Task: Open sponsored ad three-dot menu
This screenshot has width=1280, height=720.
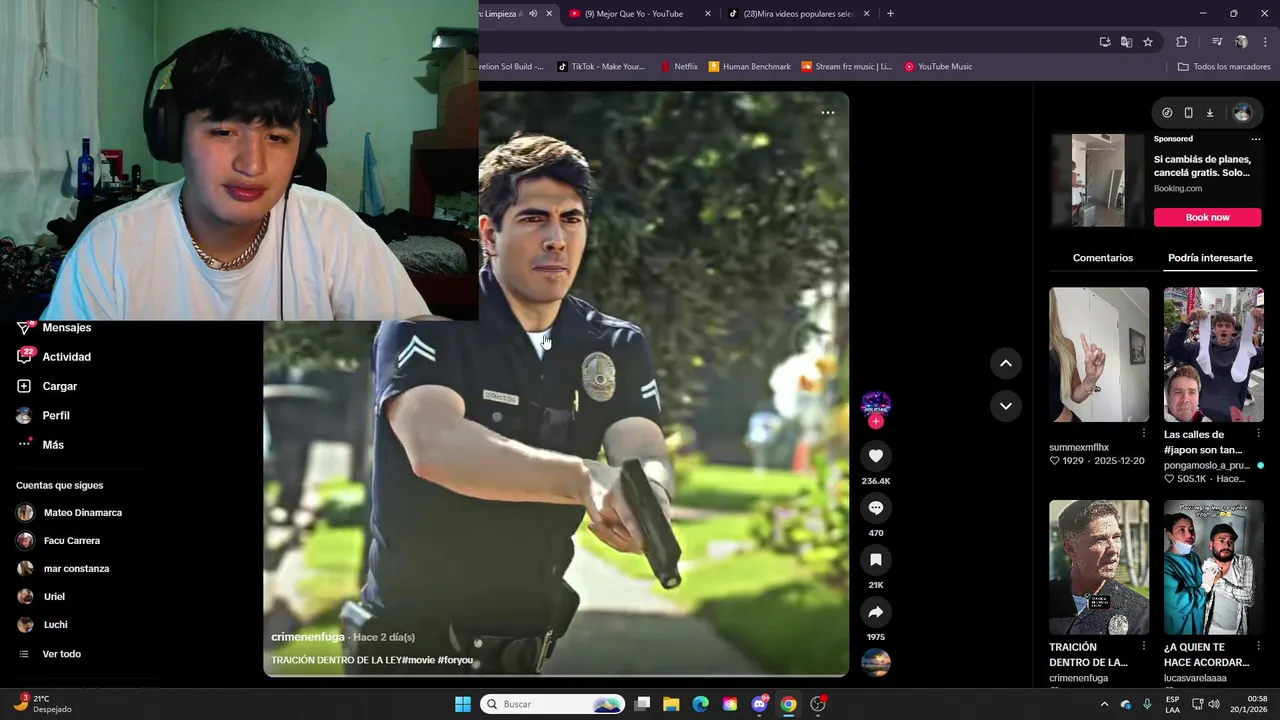Action: (x=1256, y=139)
